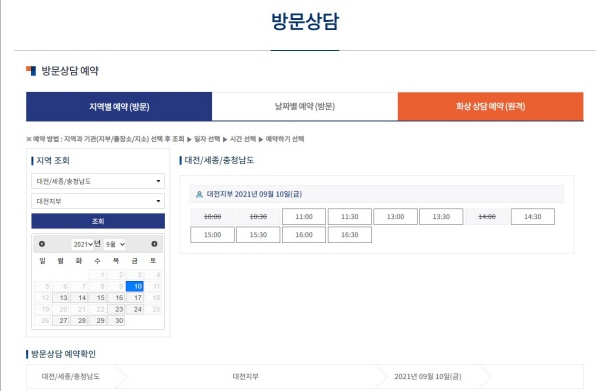Switch to 화상 상담 예약 (원격) tab
Screen dimensions: 600x391
click(x=491, y=106)
